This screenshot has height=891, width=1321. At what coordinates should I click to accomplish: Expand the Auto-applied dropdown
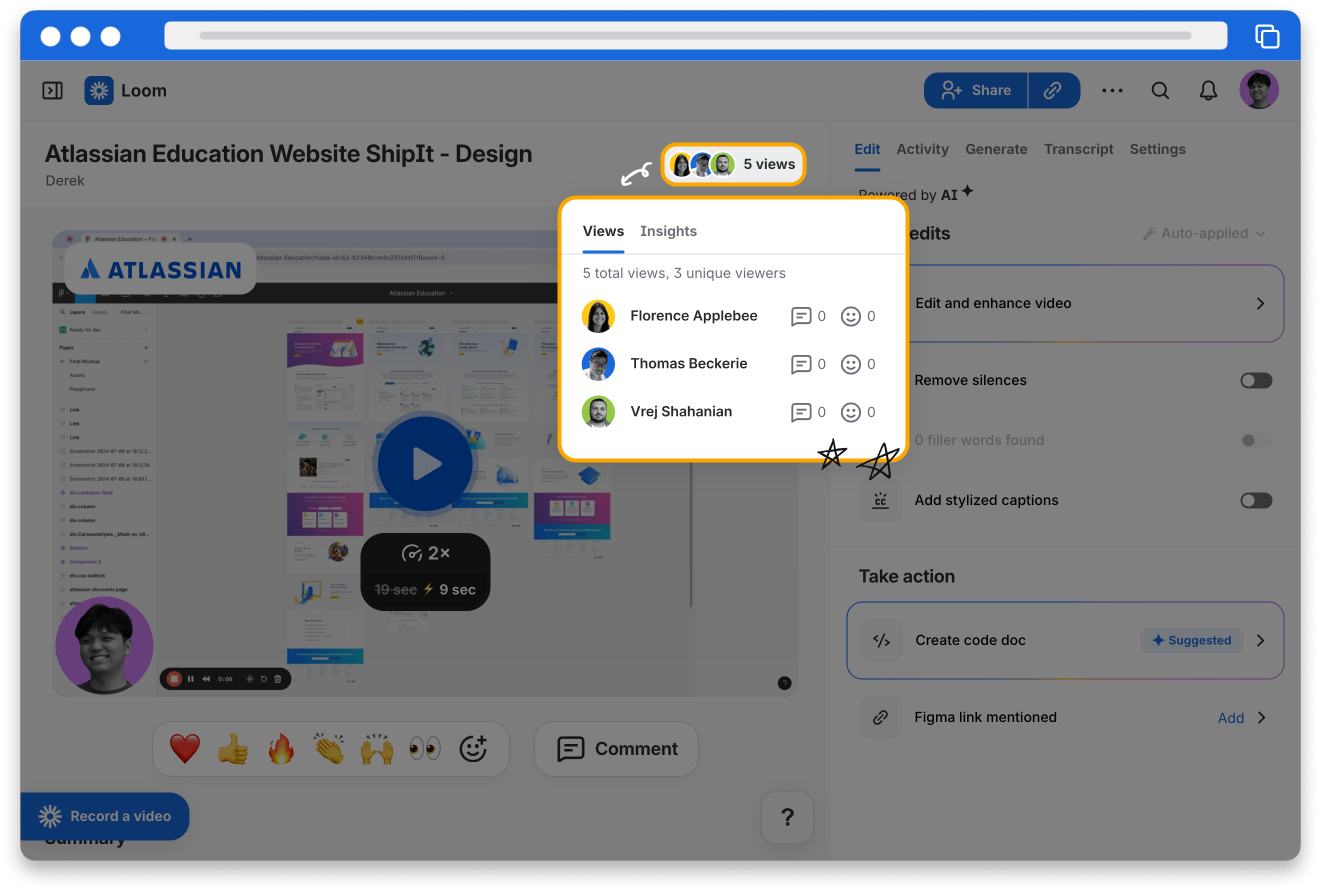[x=1204, y=233]
